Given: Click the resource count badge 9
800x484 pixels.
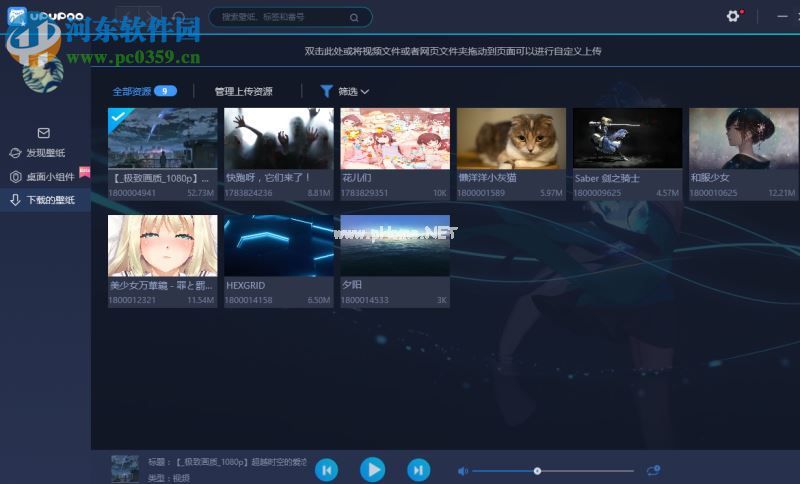Looking at the screenshot, I should coord(165,91).
